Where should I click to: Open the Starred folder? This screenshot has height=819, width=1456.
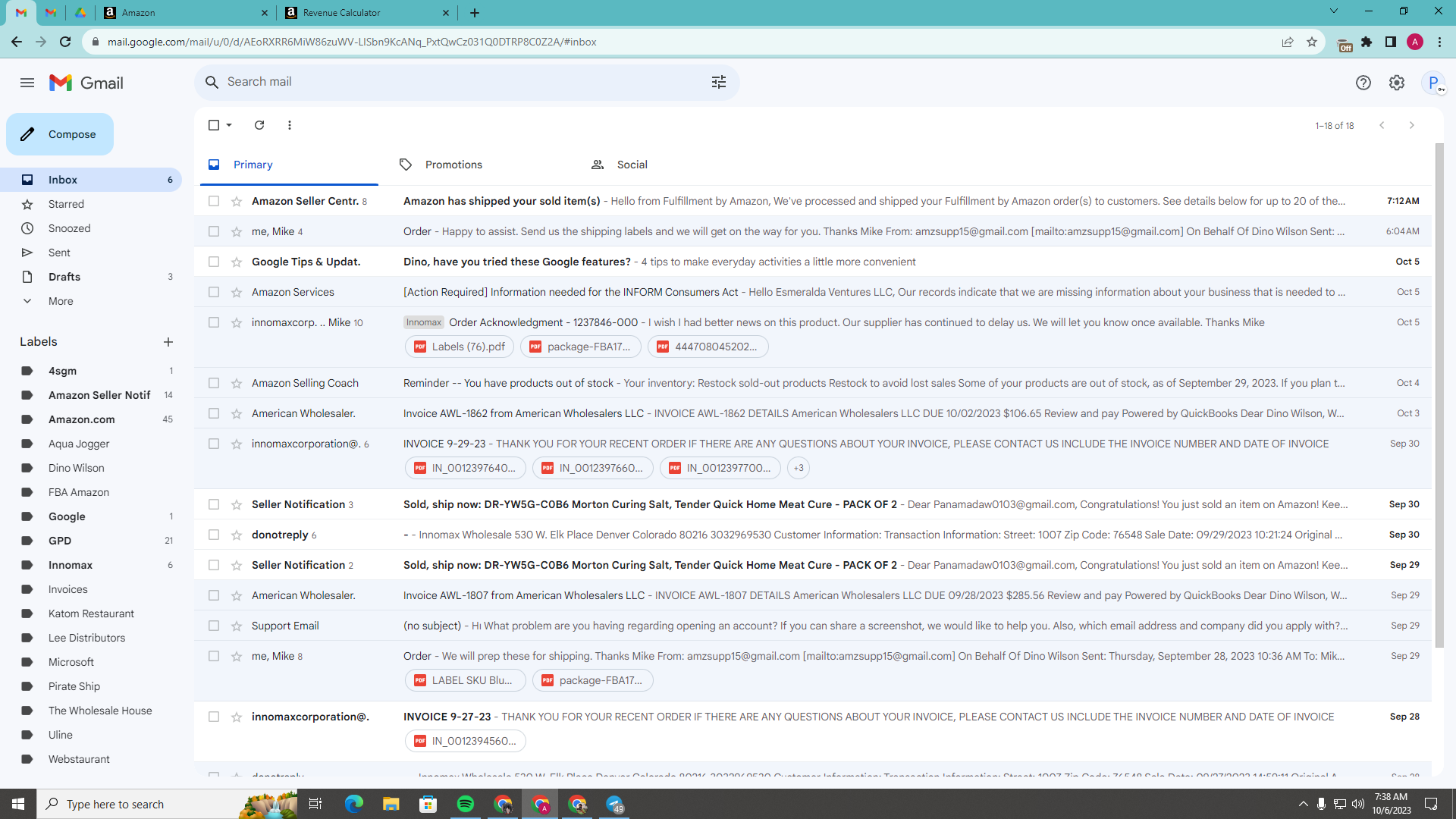point(66,204)
